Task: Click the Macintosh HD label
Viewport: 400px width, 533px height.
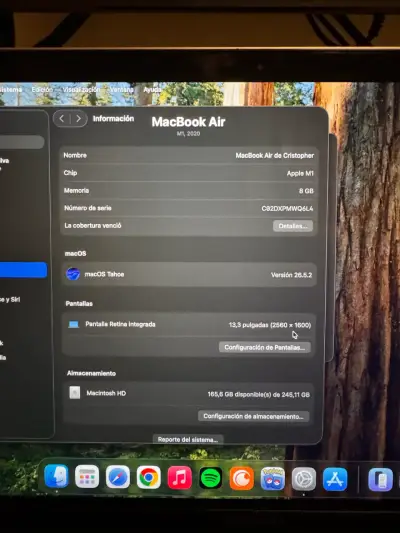Action: [106, 393]
